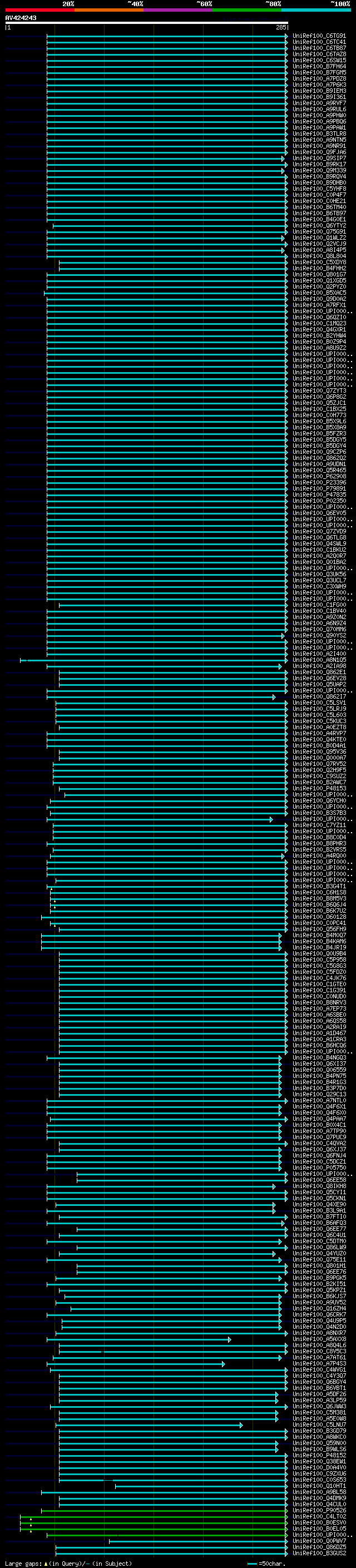The height and width of the screenshot is (1568, 356).
Task: Select the UniRef100_Q4KTE0 label
Action: 319,740
